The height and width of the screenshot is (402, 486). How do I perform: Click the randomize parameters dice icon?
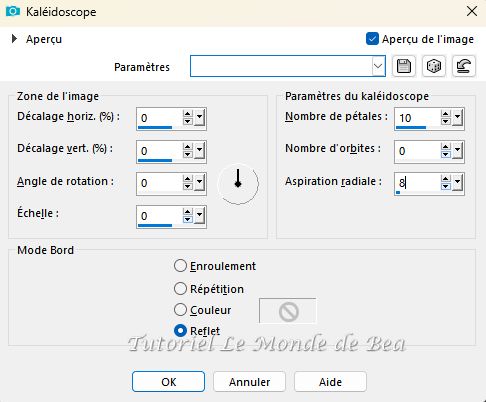pyautogui.click(x=434, y=66)
